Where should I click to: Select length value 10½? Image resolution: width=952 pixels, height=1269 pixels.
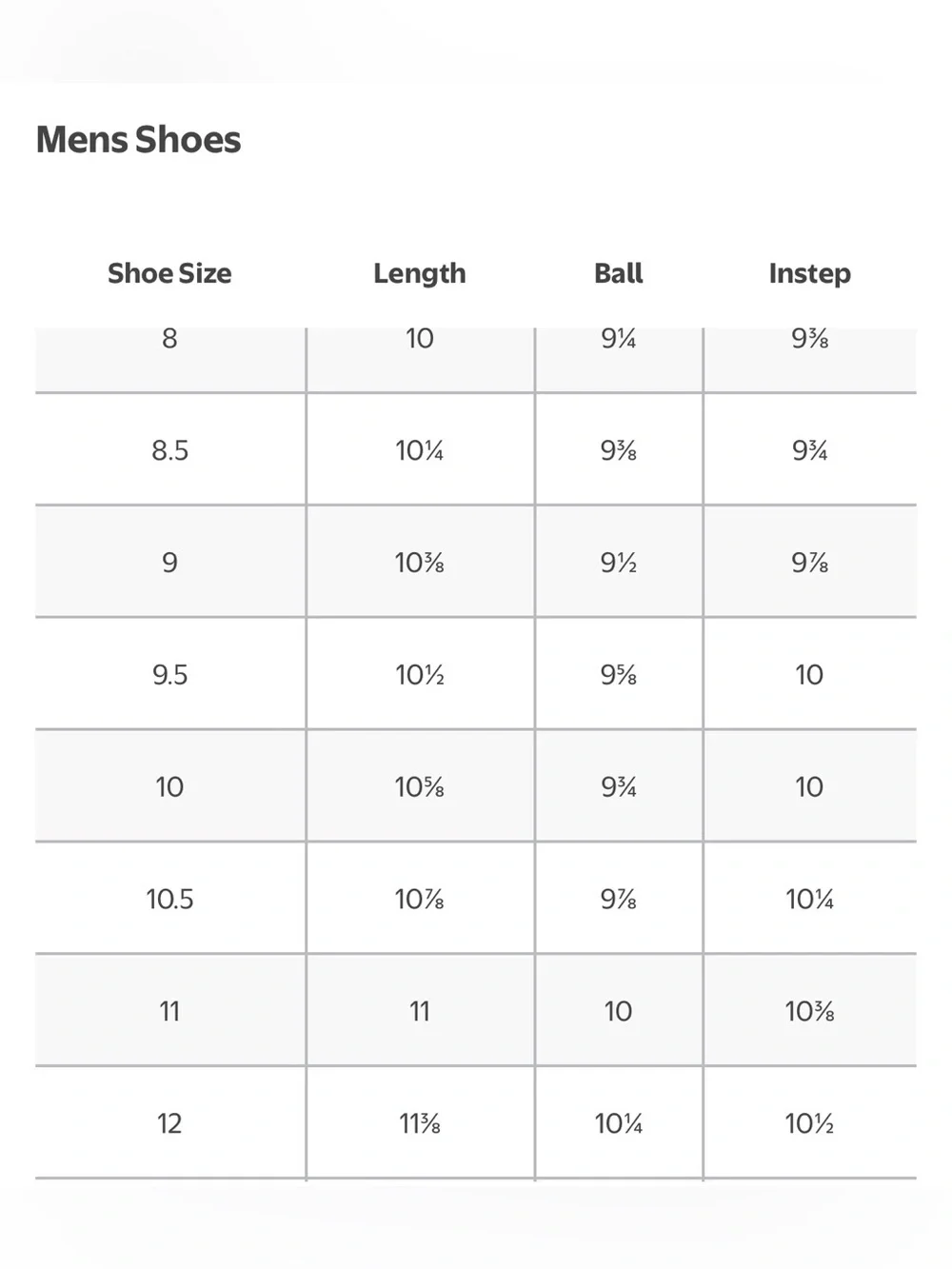pos(420,675)
